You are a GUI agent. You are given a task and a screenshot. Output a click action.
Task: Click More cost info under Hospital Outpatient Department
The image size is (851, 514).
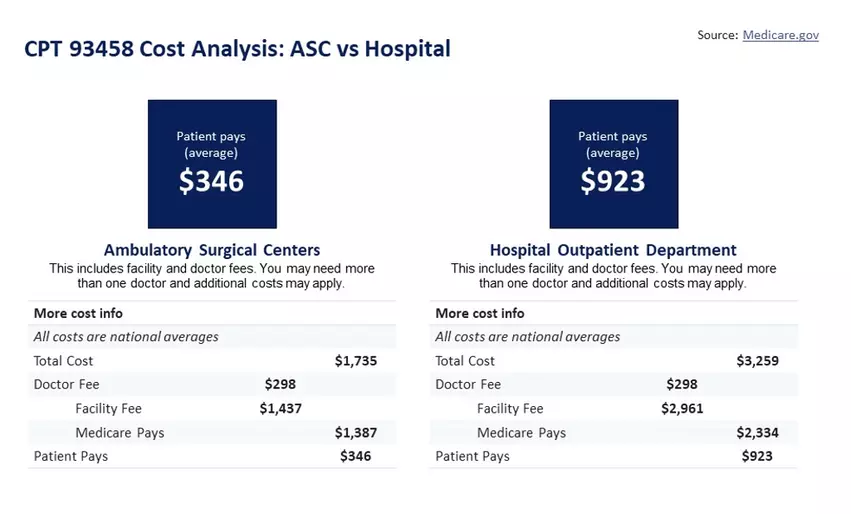[480, 313]
